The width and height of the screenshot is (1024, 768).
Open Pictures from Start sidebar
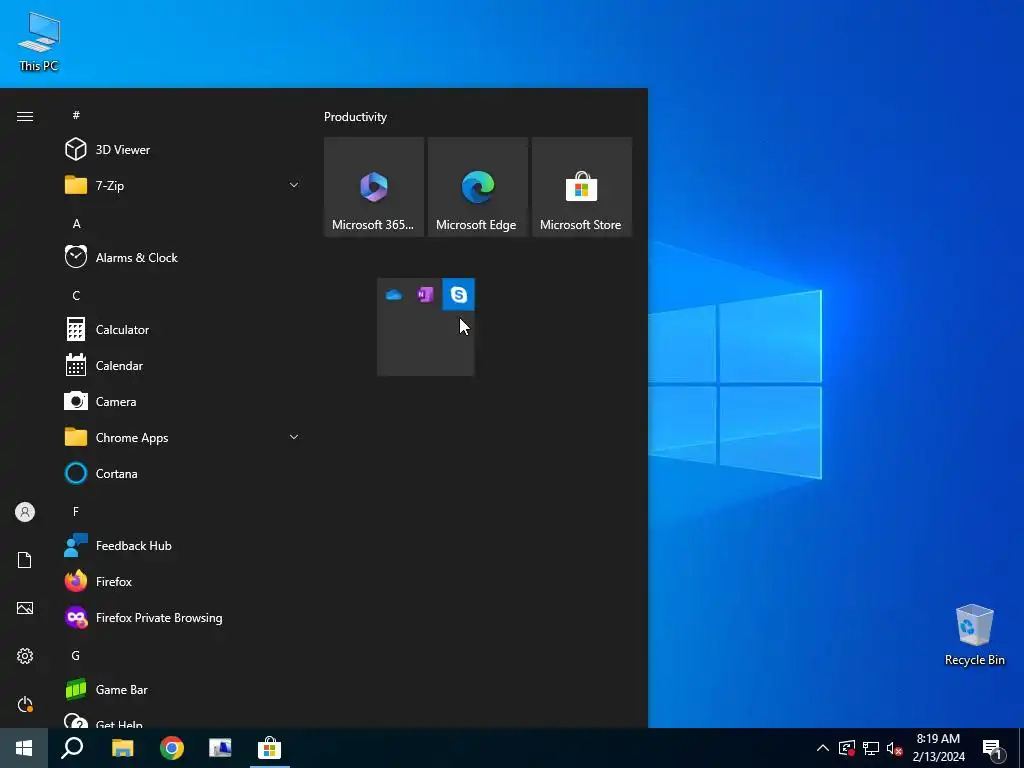pos(25,608)
